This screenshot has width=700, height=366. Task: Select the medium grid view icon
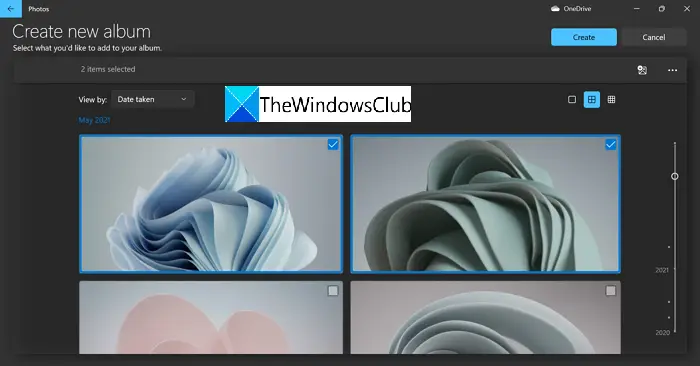coord(592,100)
